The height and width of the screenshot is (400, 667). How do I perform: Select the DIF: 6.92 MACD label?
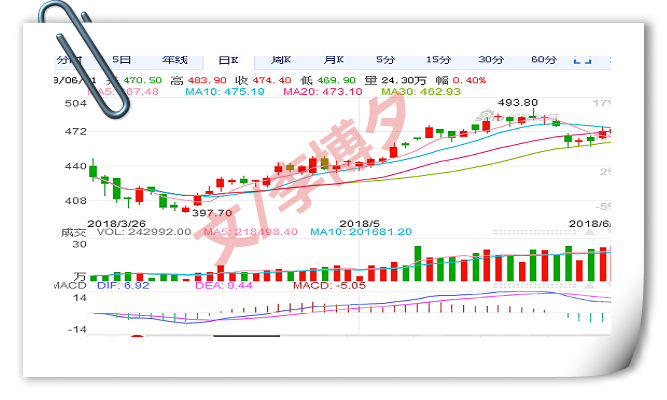123,286
